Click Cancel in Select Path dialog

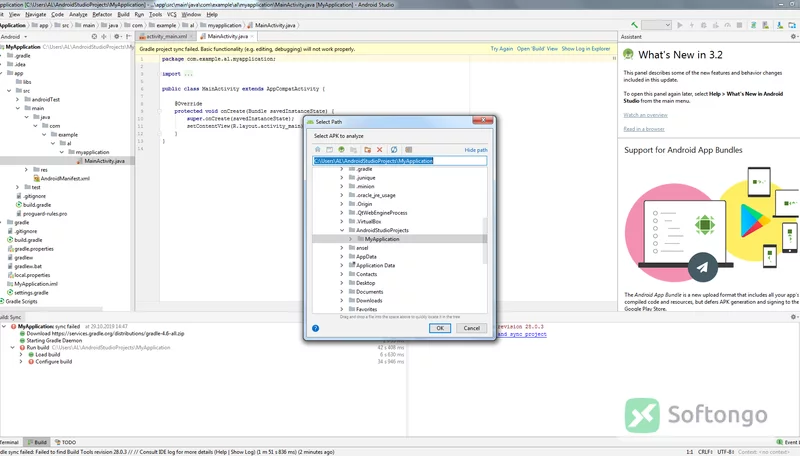point(471,328)
